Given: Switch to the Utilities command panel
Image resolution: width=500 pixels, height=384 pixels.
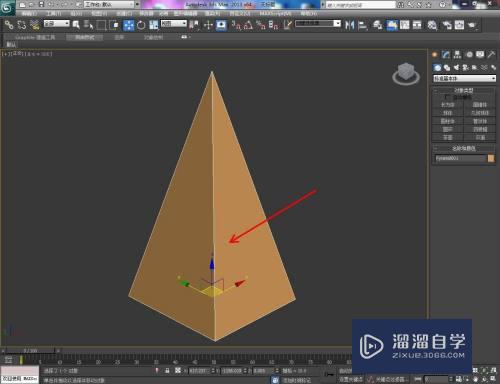Looking at the screenshot, I should [x=491, y=54].
